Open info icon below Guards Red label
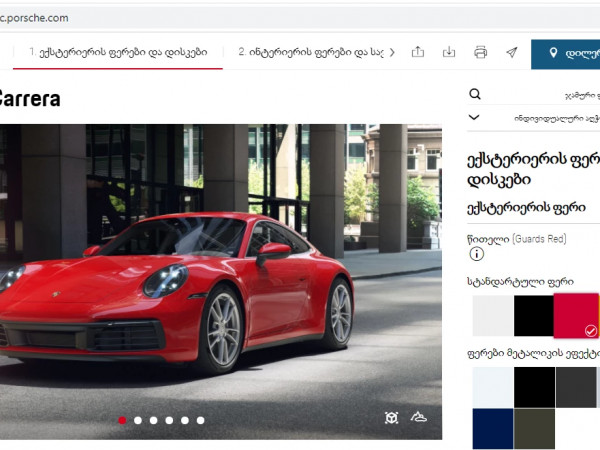Viewport: 600px width, 450px height. click(x=476, y=254)
